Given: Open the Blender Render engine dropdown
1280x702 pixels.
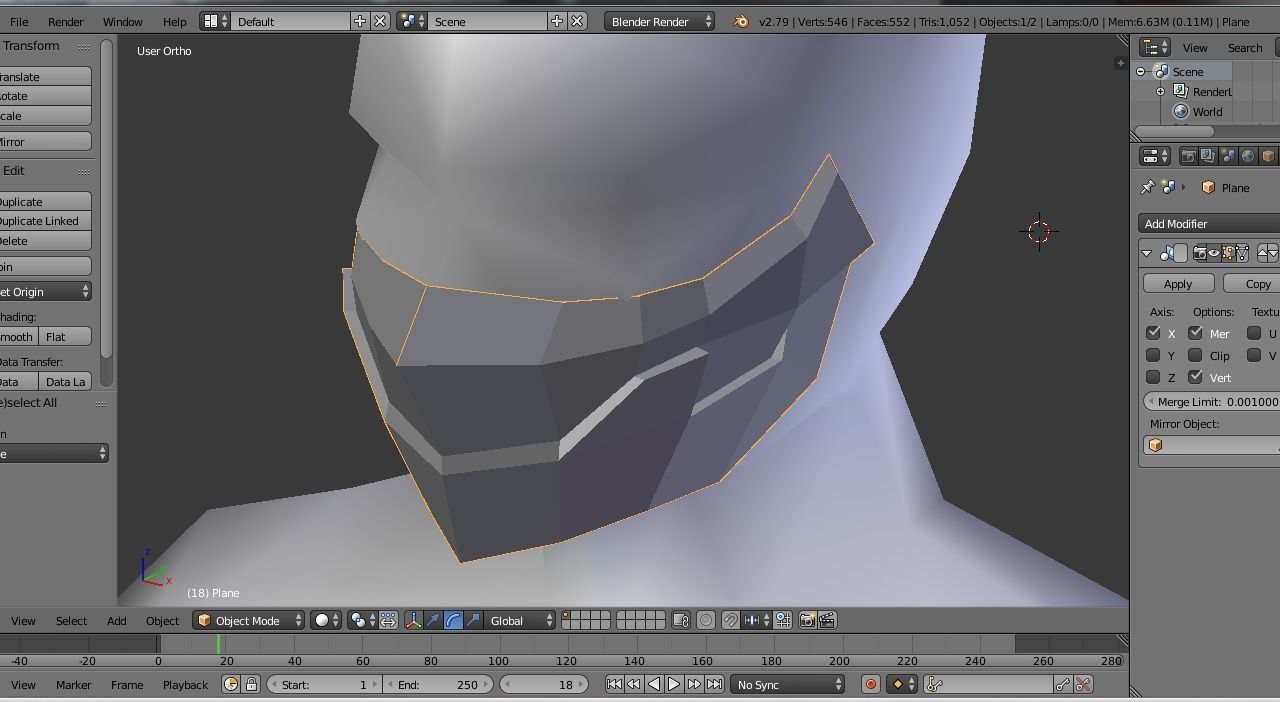Looking at the screenshot, I should point(659,21).
